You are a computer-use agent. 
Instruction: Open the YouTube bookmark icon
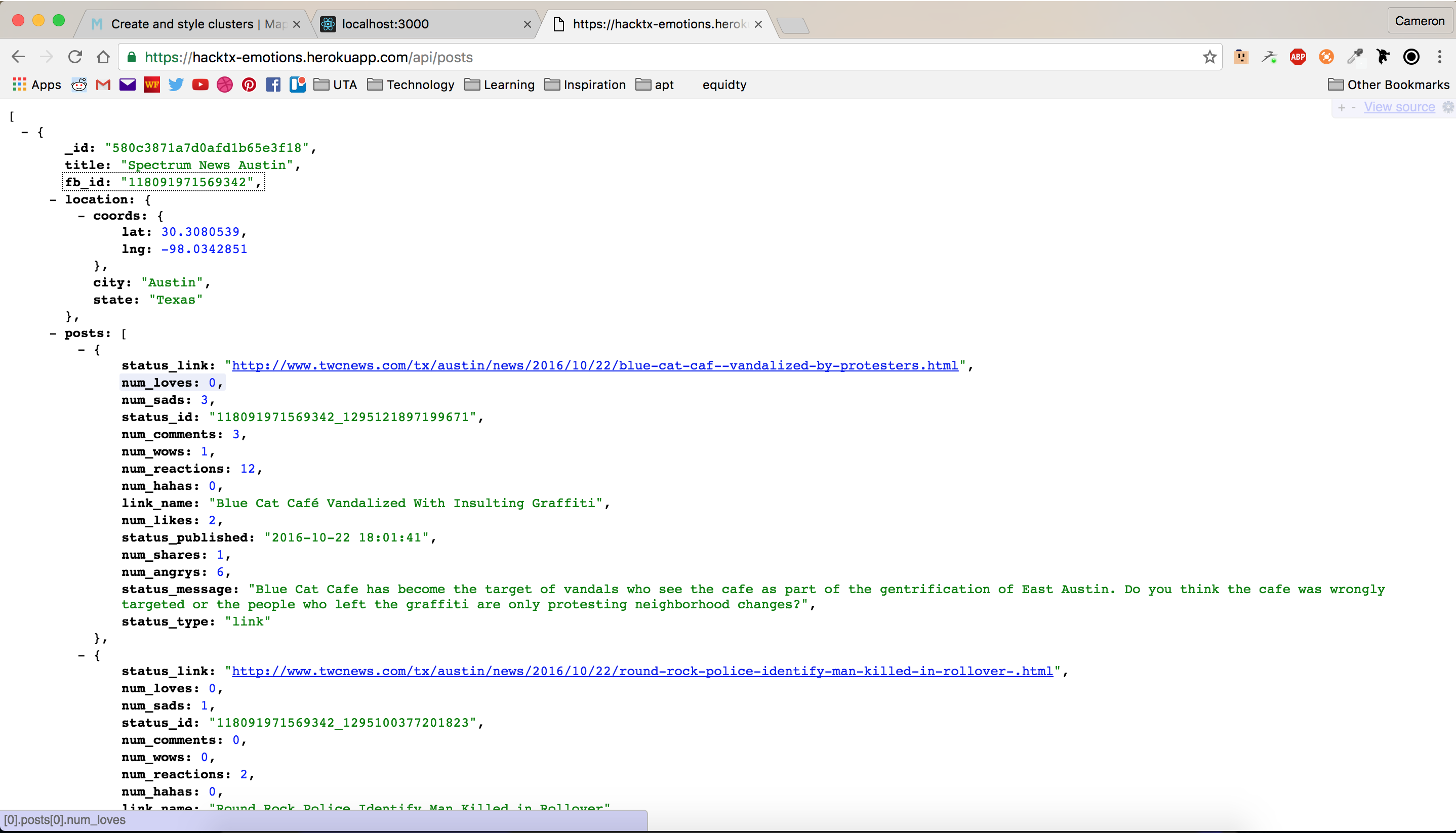coord(200,85)
